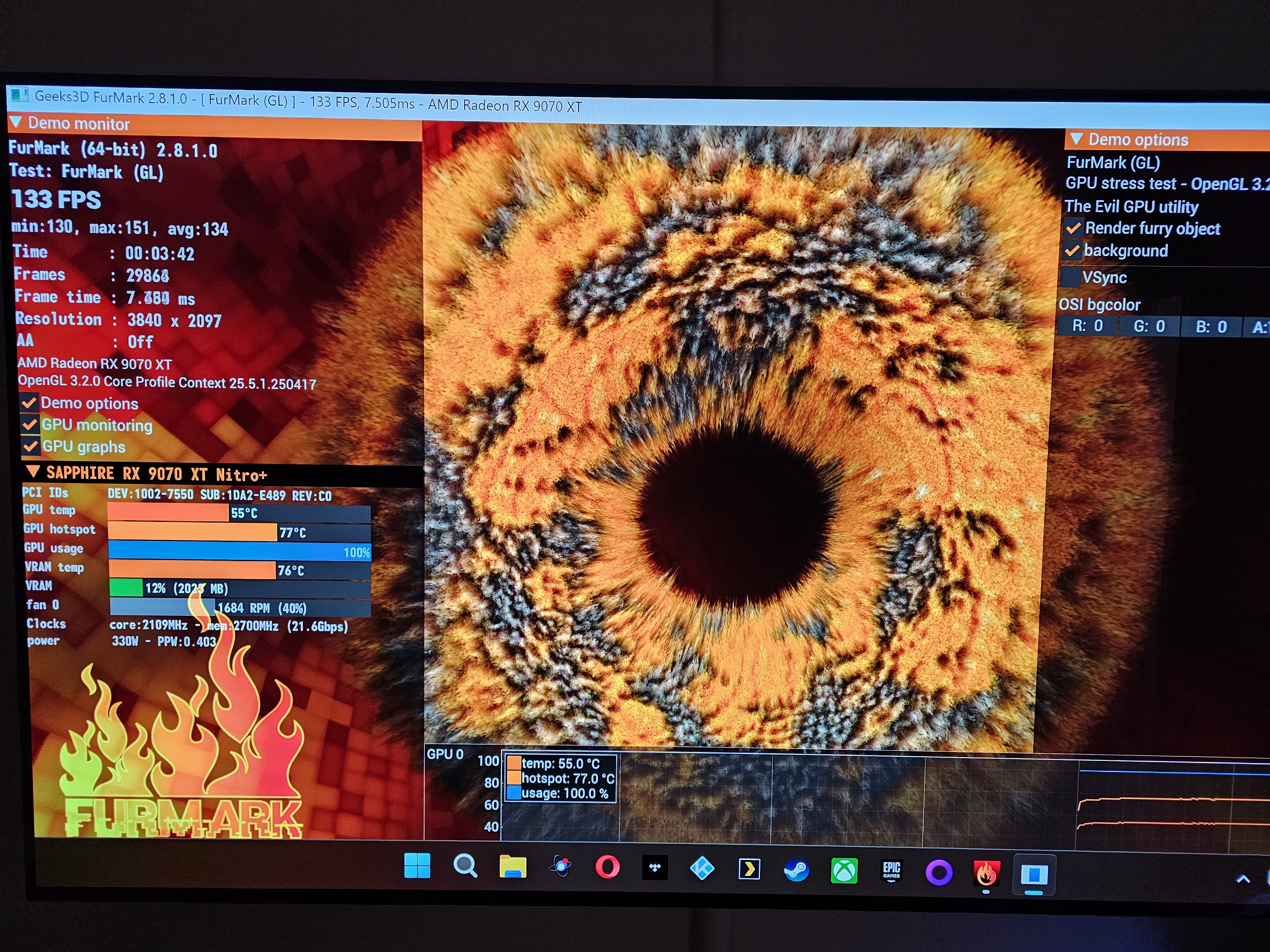The height and width of the screenshot is (952, 1270).
Task: Click the R: 0 bgcolor field
Action: [1087, 326]
